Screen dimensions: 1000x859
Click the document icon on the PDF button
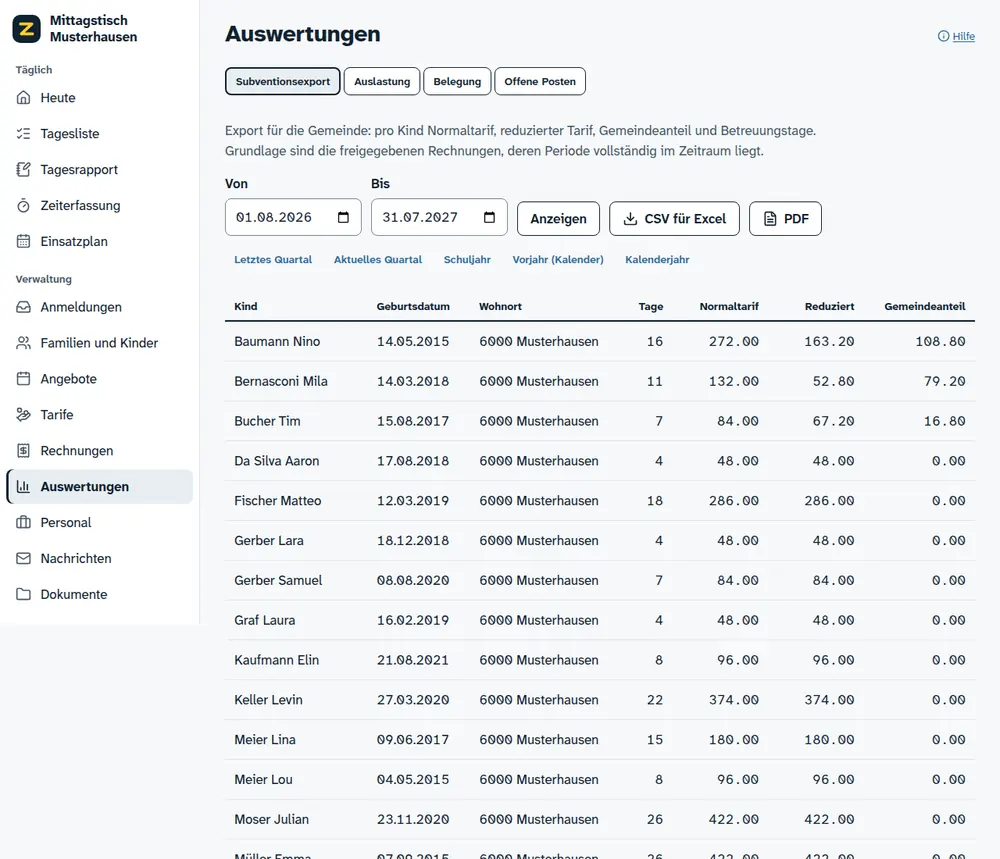point(770,219)
